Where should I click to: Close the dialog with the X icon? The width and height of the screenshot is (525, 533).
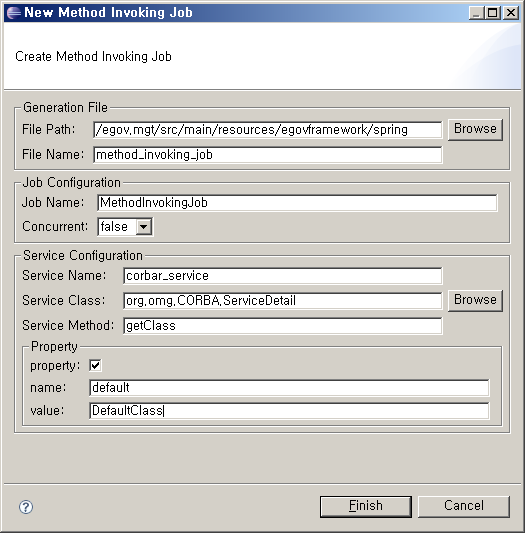point(511,13)
